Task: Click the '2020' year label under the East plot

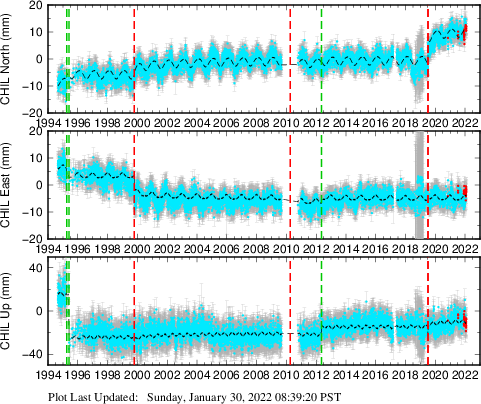Action: (435, 249)
